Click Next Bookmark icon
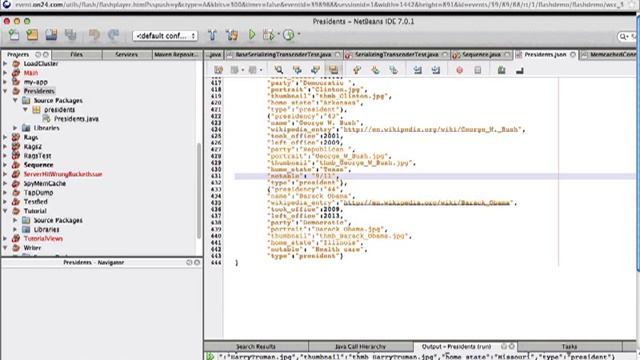 click(375, 70)
